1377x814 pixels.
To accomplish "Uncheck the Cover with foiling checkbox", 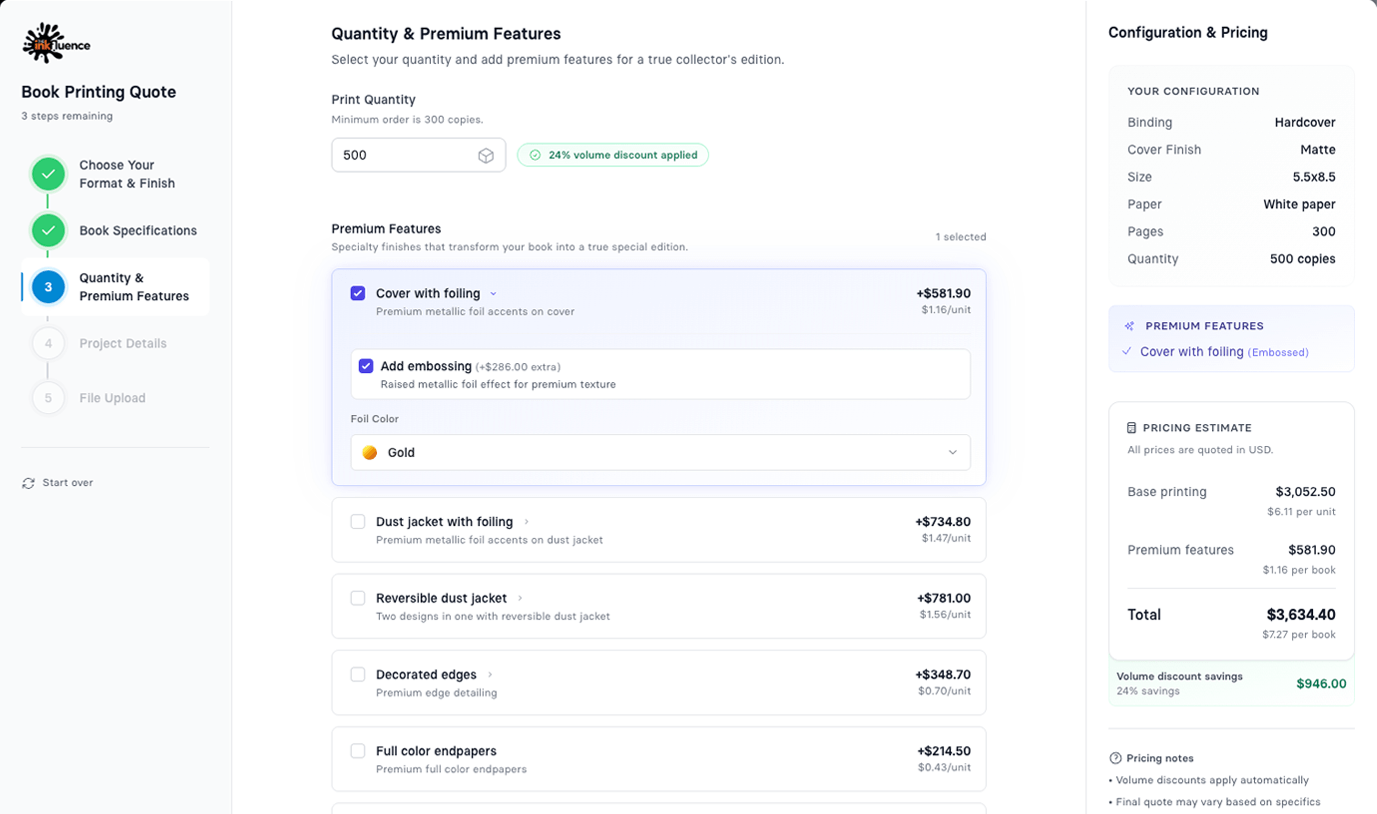I will click(x=358, y=293).
